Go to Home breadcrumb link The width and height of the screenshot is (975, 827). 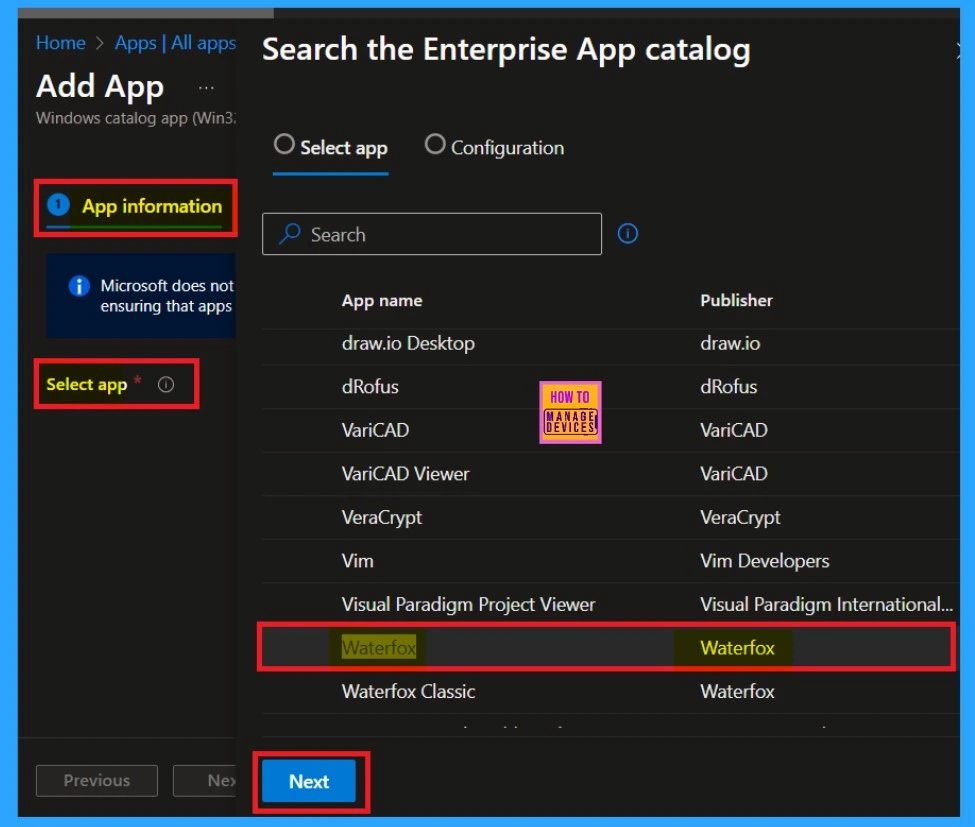click(x=61, y=43)
